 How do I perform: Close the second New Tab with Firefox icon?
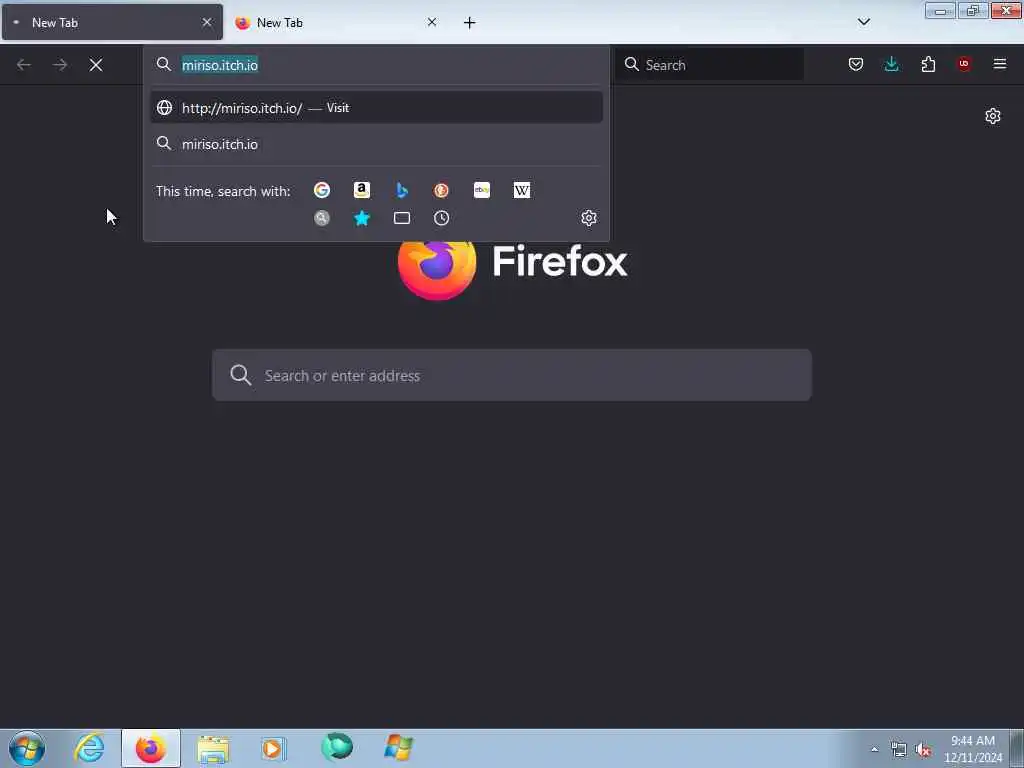[432, 22]
